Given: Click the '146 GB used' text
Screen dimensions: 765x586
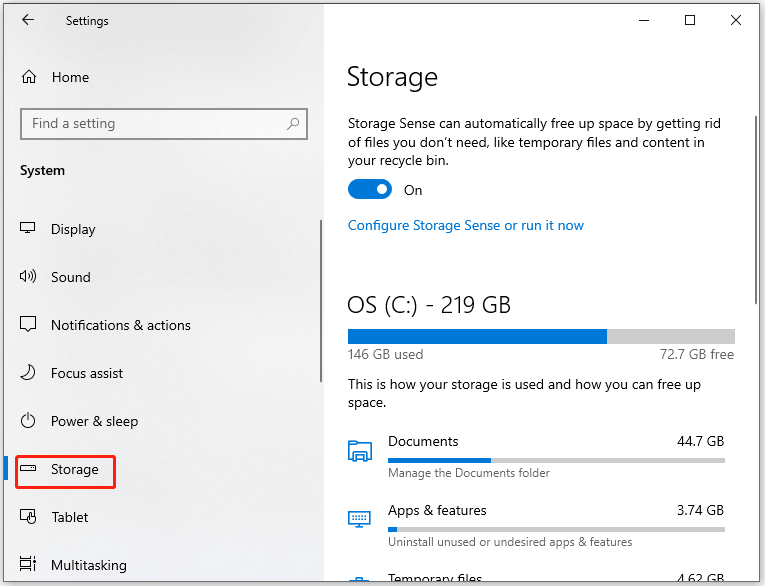Looking at the screenshot, I should [x=385, y=354].
